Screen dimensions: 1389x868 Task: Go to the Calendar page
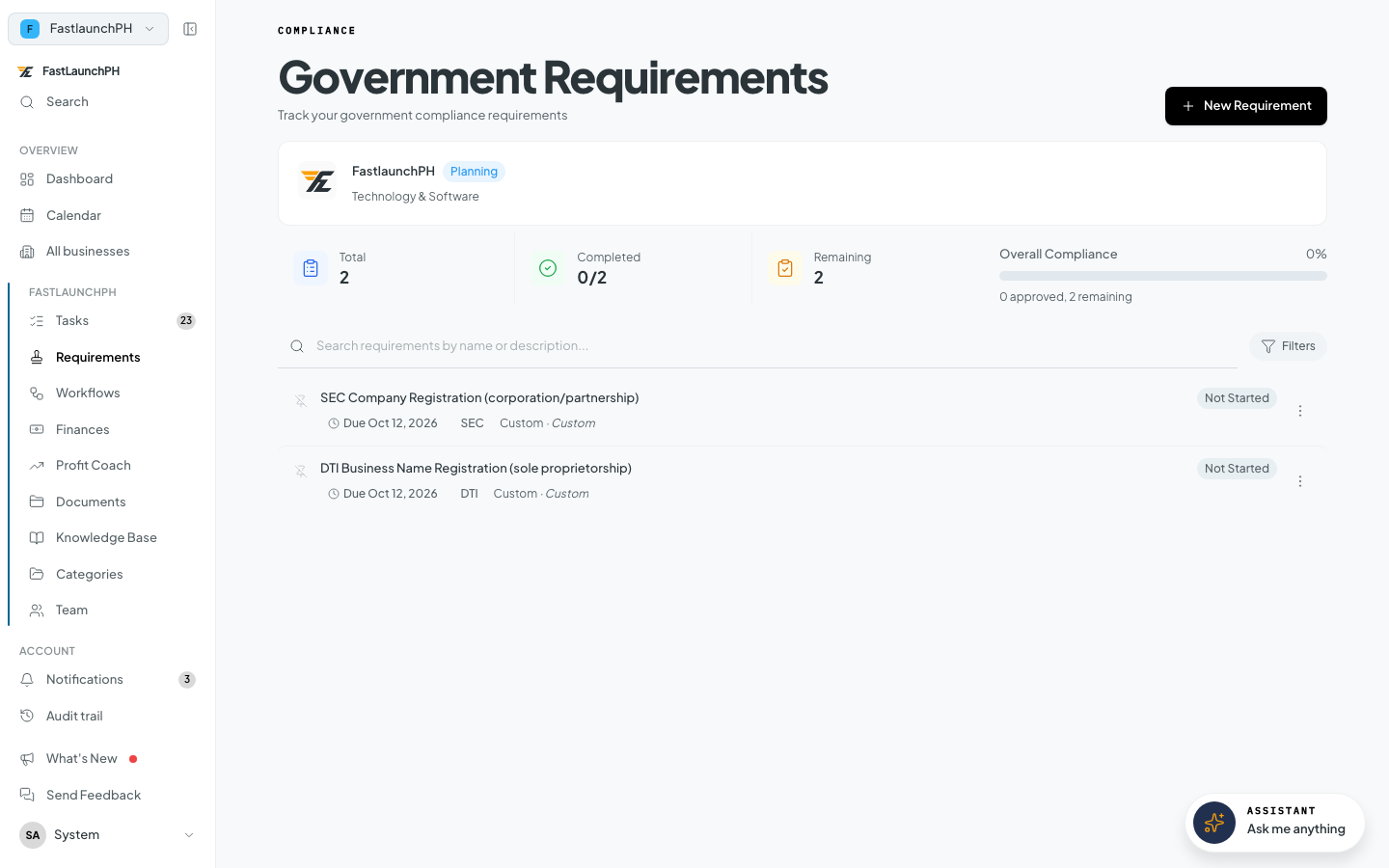coord(107,215)
